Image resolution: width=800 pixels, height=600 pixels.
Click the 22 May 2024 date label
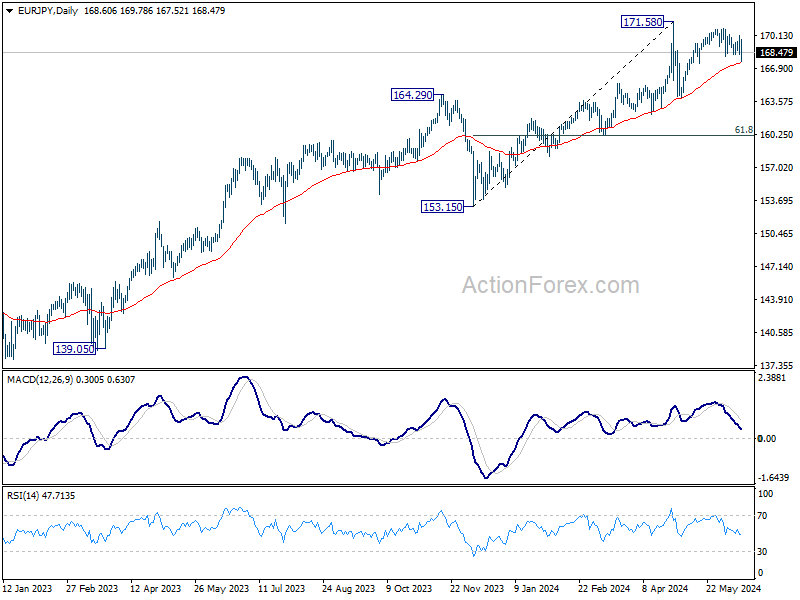734,589
